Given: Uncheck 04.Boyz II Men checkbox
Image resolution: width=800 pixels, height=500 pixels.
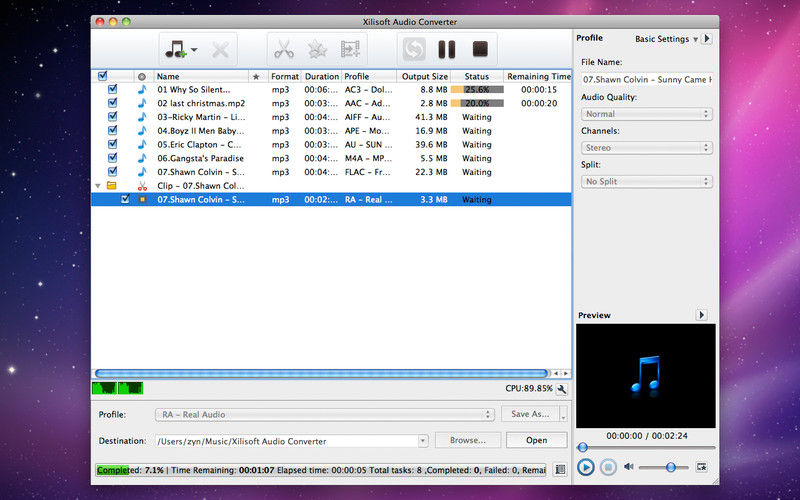Looking at the screenshot, I should (x=112, y=131).
